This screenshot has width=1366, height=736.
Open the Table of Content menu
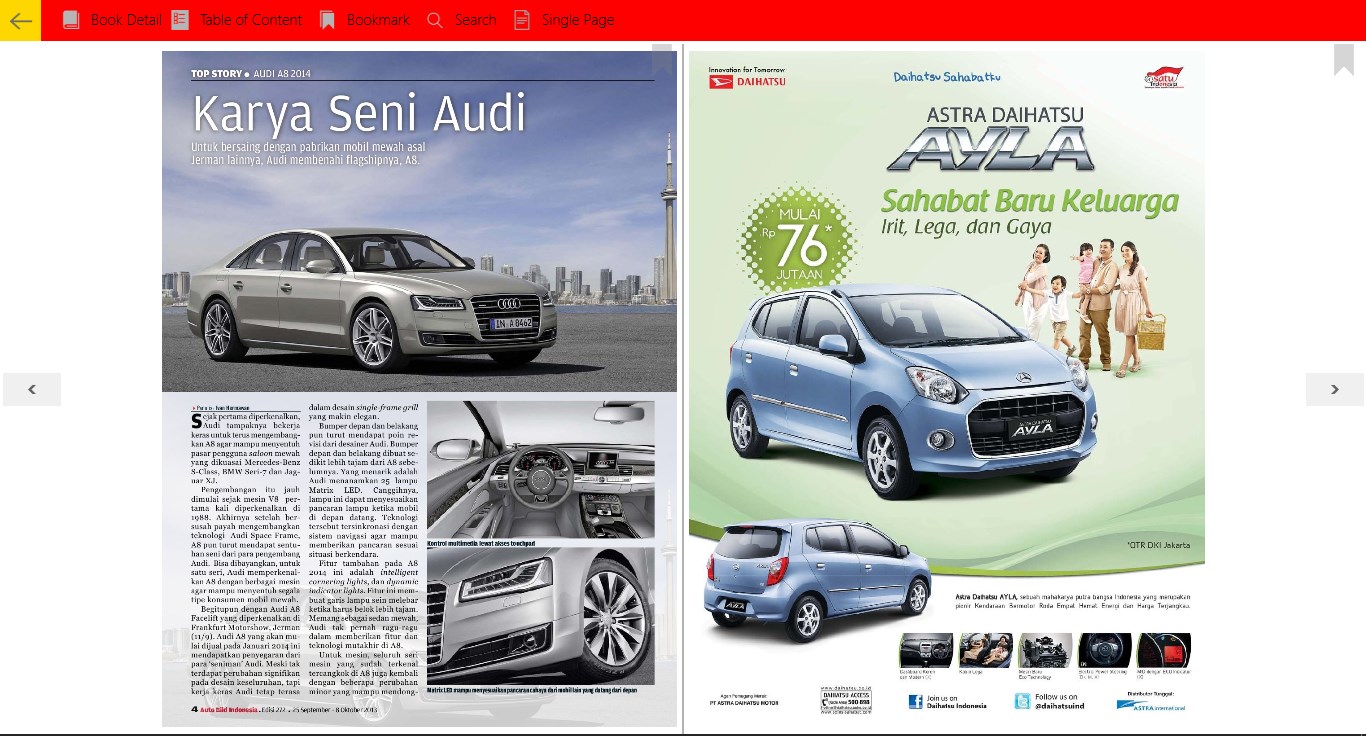[x=251, y=20]
